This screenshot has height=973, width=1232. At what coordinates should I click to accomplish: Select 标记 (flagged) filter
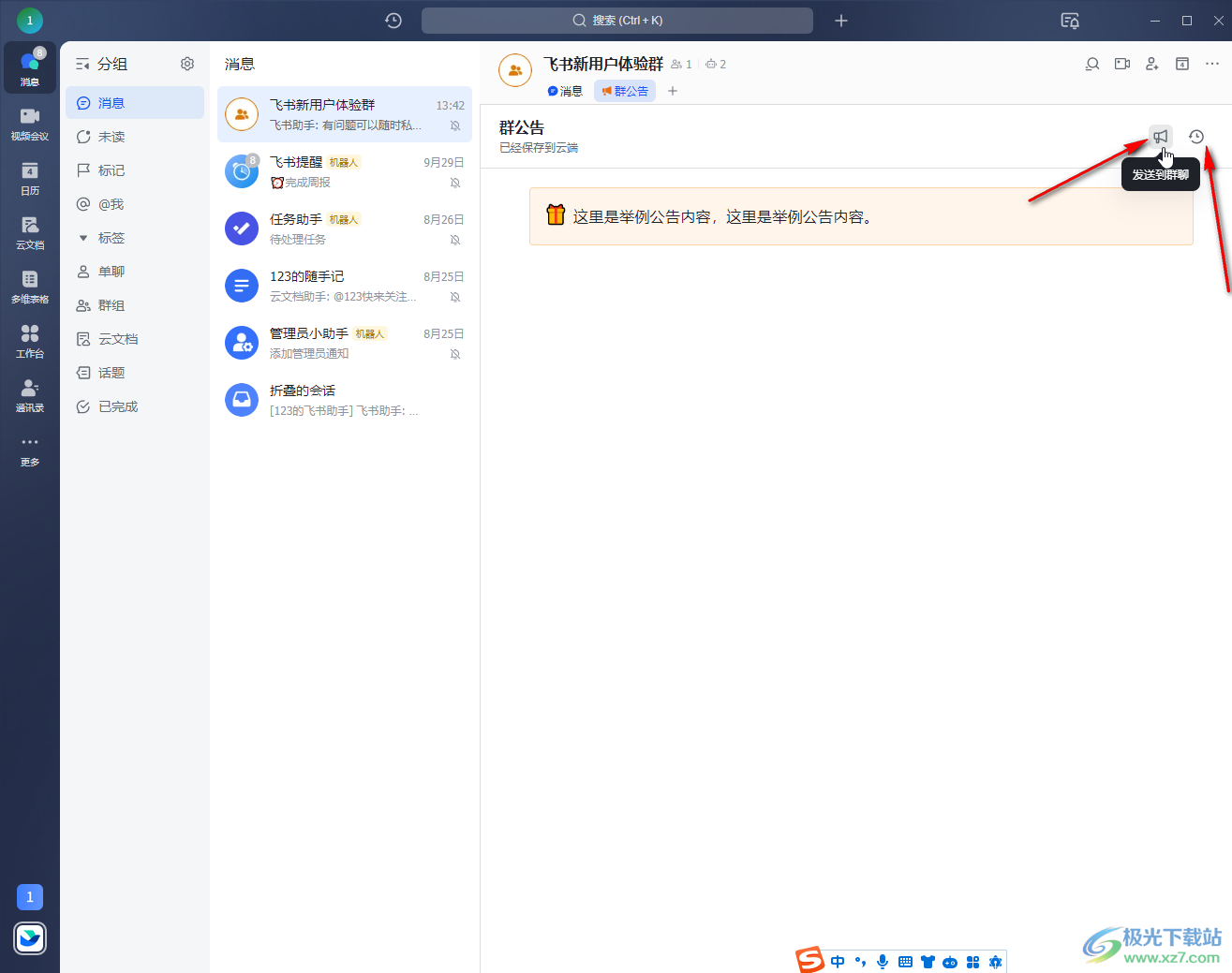pyautogui.click(x=135, y=170)
